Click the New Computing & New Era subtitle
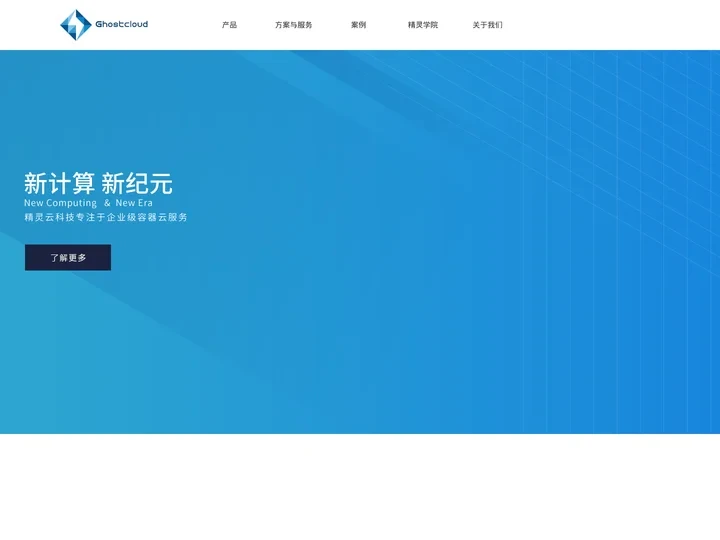 pyautogui.click(x=88, y=203)
